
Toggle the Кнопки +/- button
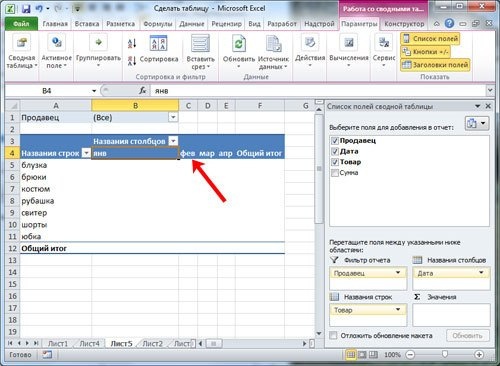[425, 52]
